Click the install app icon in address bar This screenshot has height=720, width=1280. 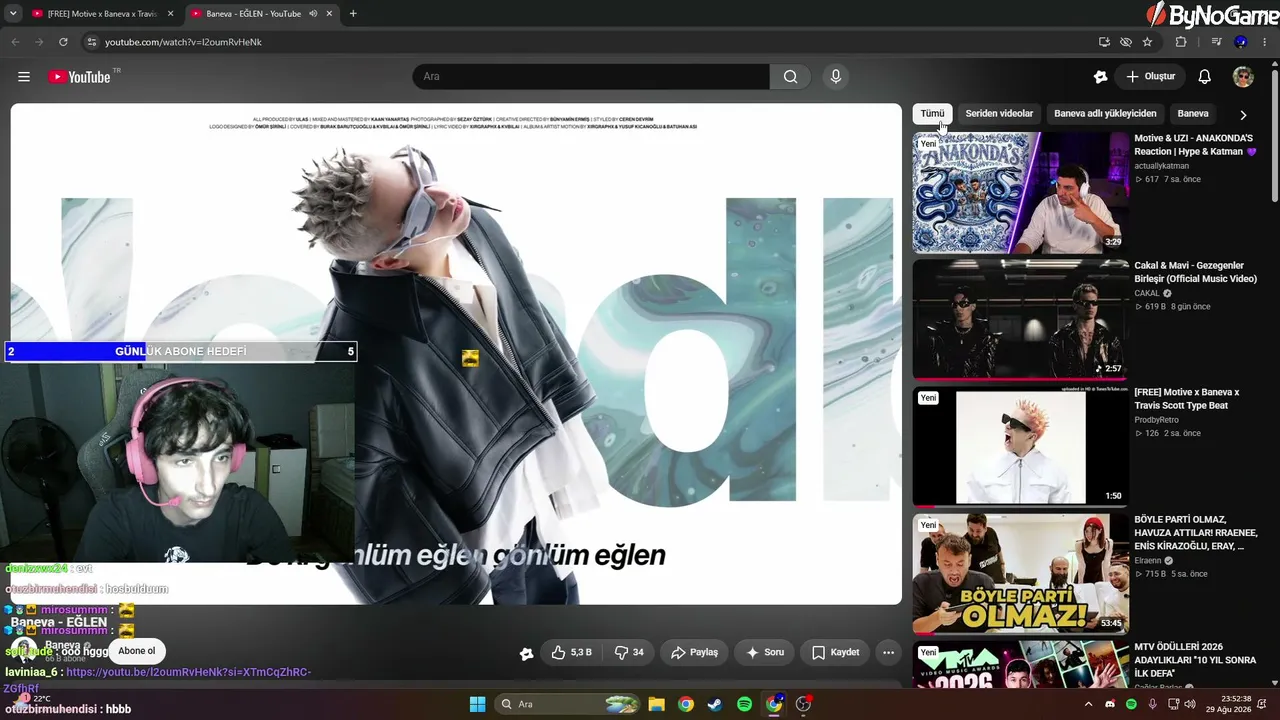1104,42
